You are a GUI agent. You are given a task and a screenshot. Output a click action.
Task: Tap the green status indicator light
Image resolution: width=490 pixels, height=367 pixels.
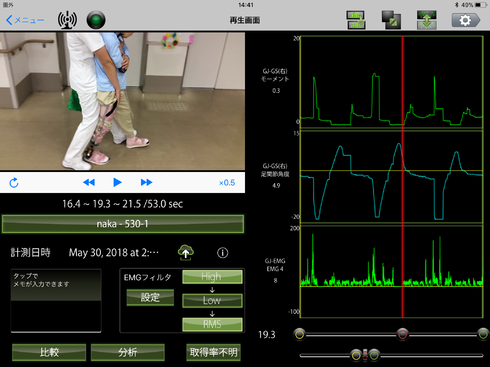(x=96, y=20)
